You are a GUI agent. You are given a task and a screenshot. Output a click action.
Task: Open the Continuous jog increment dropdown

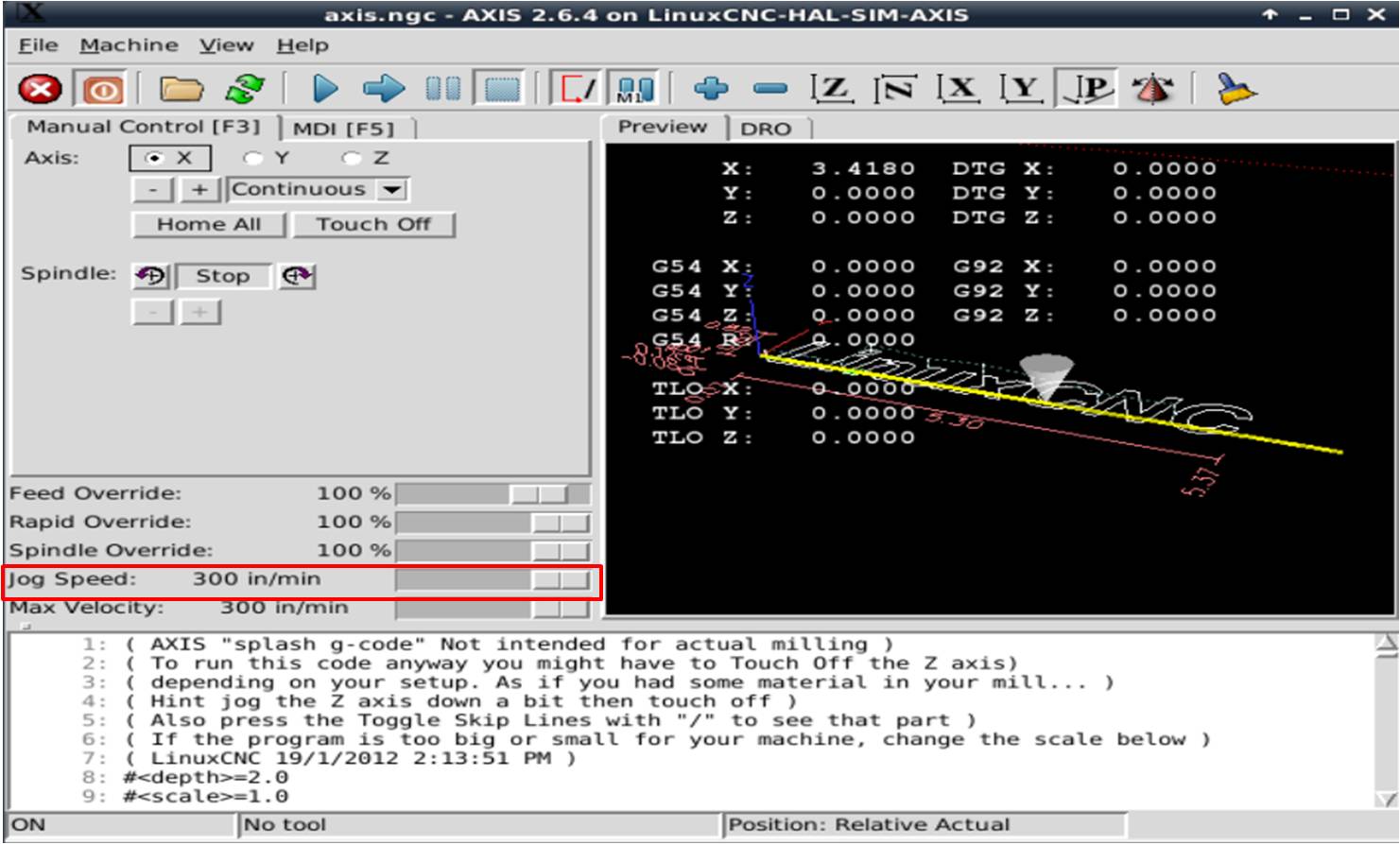(x=318, y=190)
